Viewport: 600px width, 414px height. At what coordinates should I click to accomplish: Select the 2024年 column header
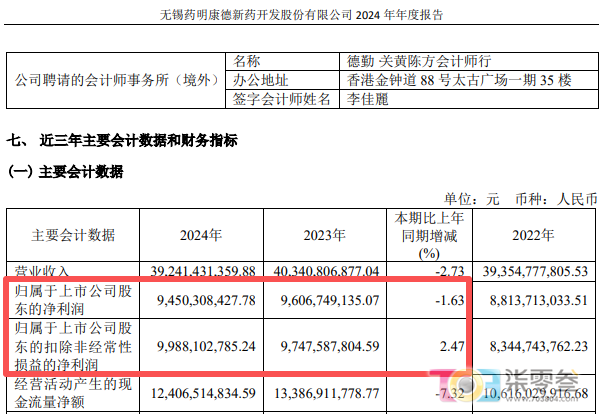[200, 236]
